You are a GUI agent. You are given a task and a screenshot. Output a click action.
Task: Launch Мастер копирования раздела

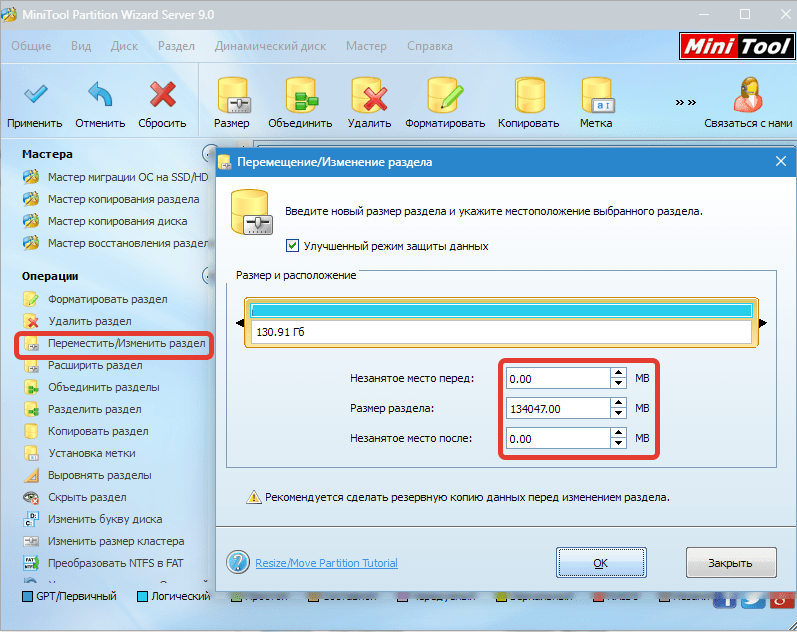(111, 199)
